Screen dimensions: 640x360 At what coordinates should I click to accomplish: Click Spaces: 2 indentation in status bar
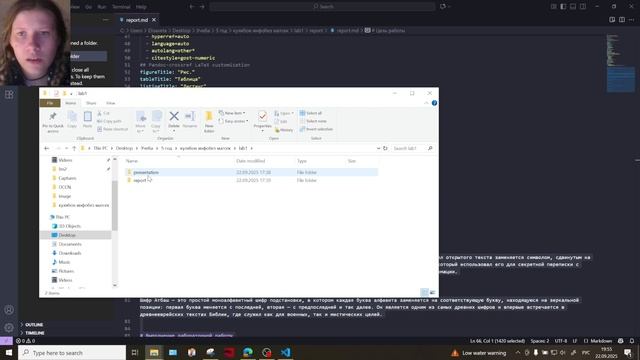pyautogui.click(x=539, y=340)
